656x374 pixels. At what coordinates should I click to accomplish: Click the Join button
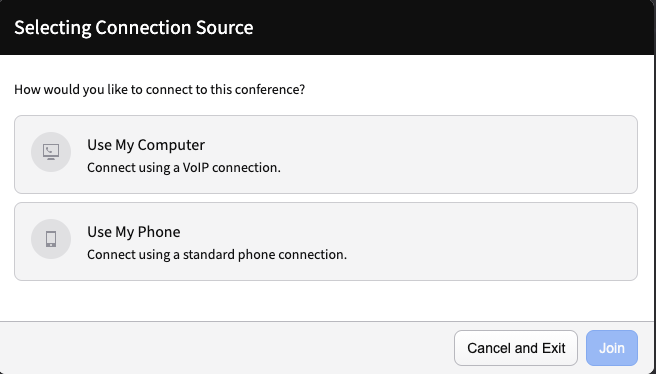612,348
